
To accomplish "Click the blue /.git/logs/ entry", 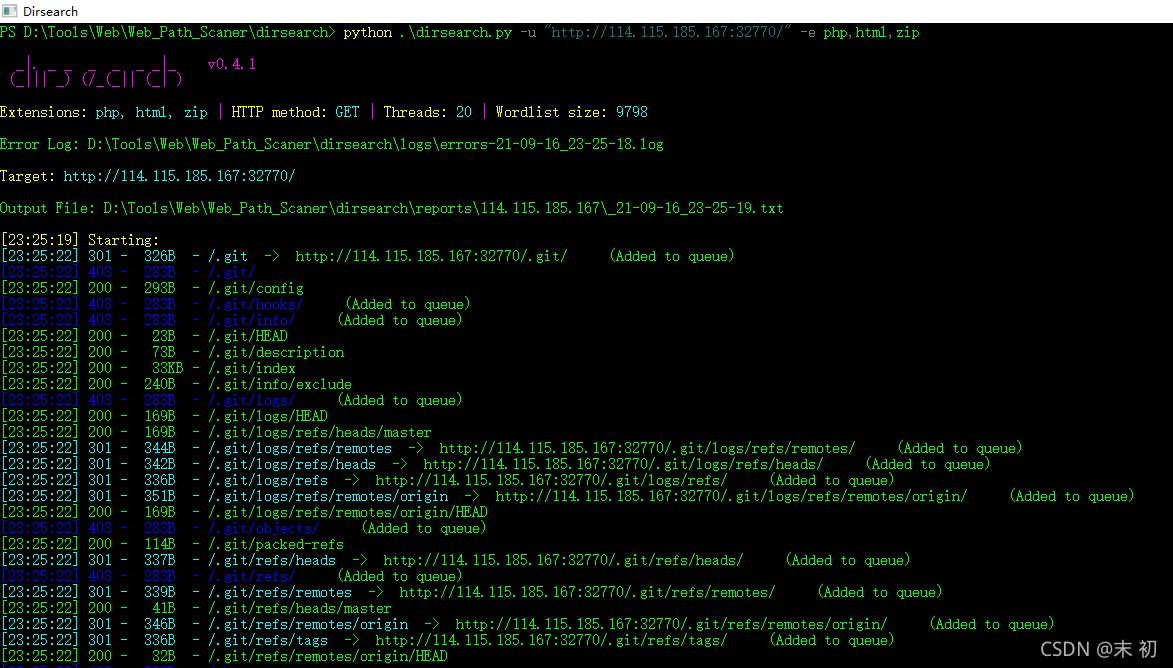I will click(x=251, y=400).
